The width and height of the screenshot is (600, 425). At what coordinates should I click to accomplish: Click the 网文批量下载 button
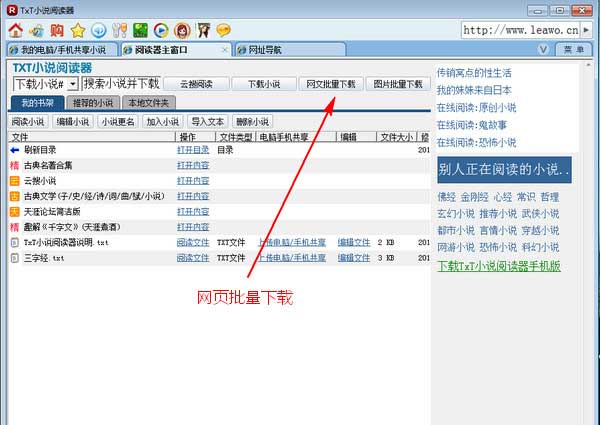coord(331,84)
